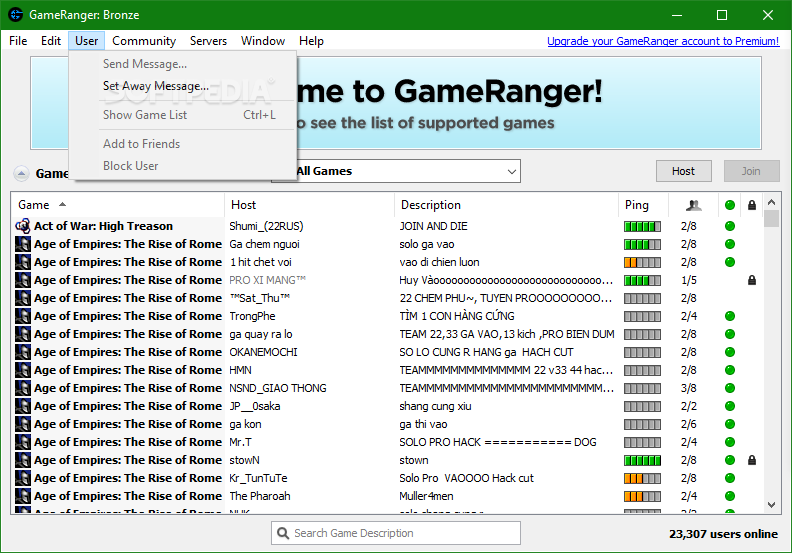Click the Host button

pyautogui.click(x=683, y=171)
